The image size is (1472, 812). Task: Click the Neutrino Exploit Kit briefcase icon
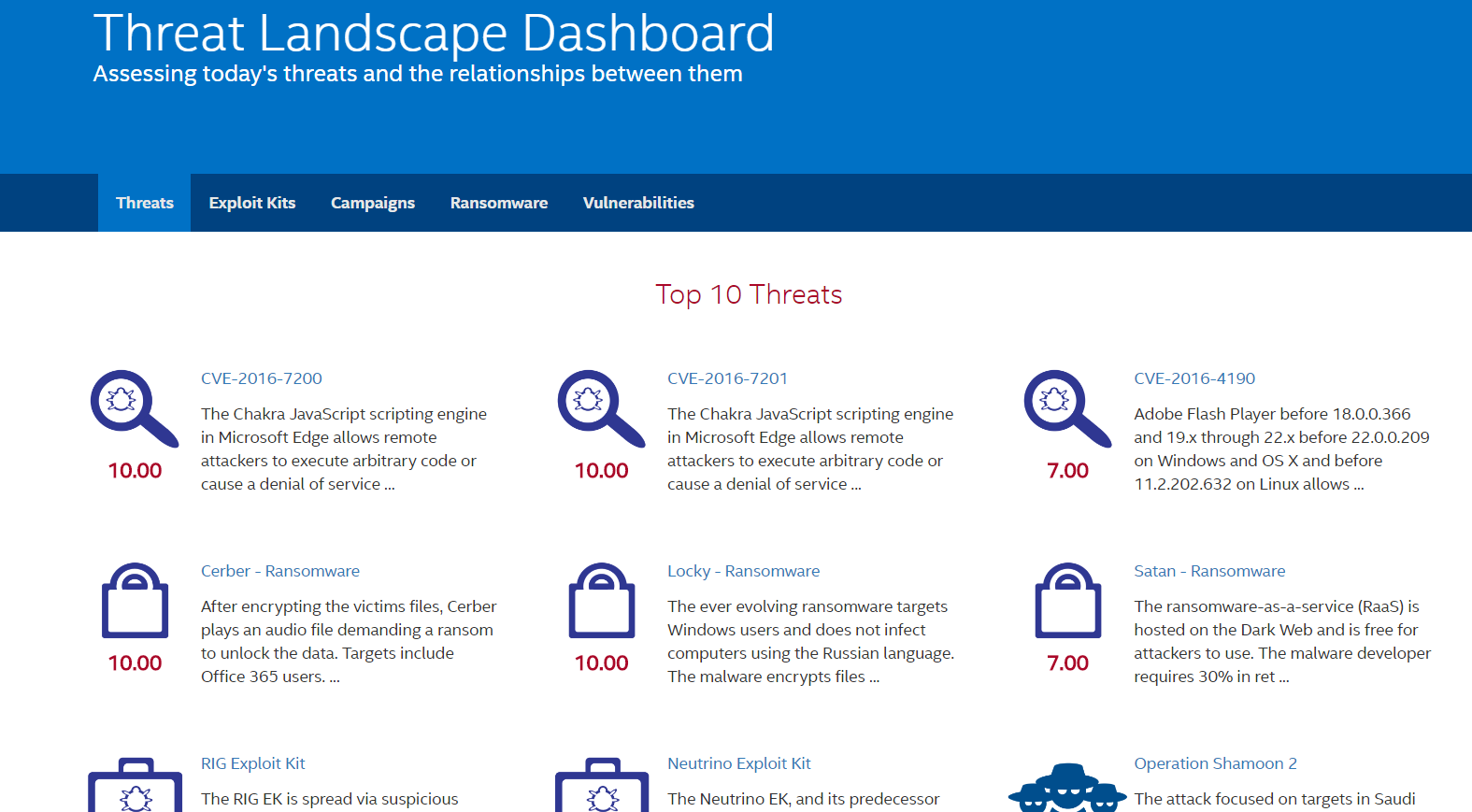point(601,785)
